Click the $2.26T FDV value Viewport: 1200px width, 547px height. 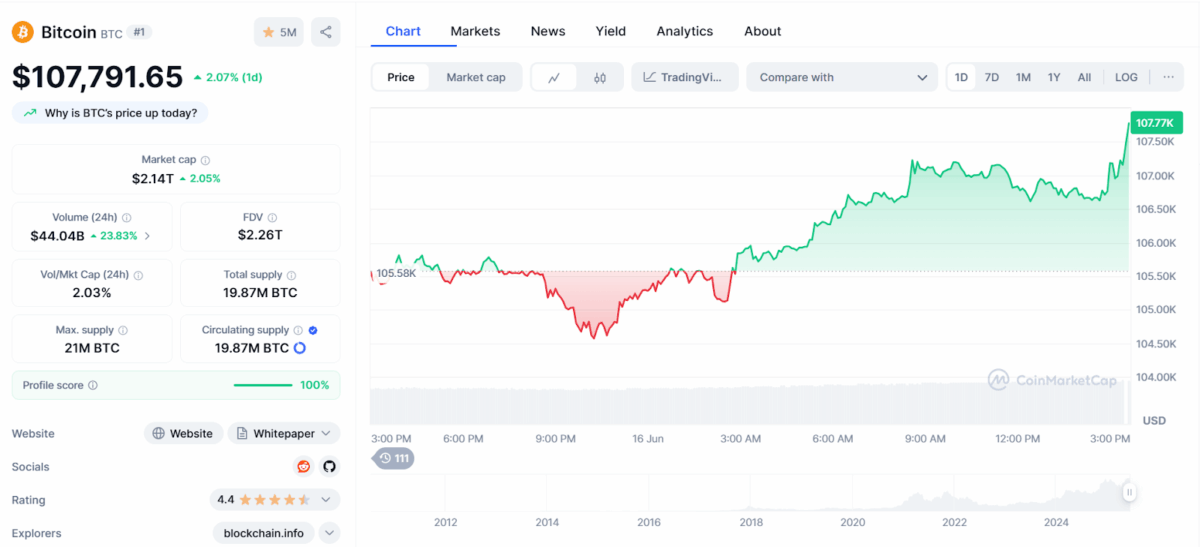pos(260,235)
